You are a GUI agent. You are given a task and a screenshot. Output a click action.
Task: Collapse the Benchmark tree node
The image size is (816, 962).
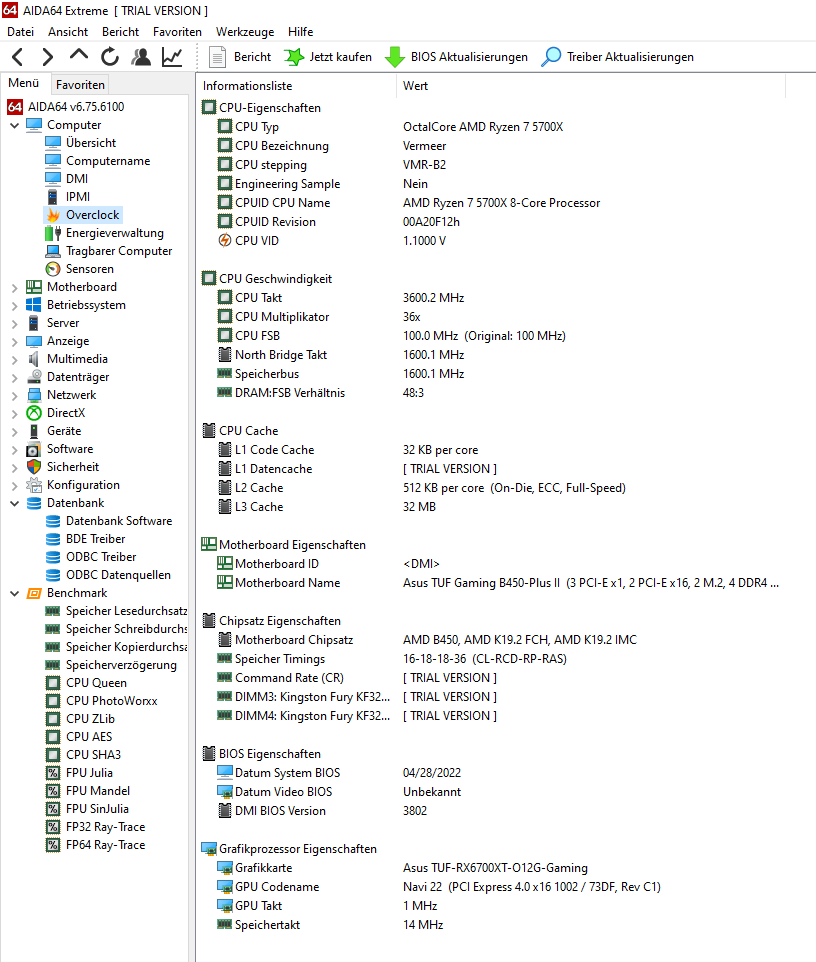(15, 593)
